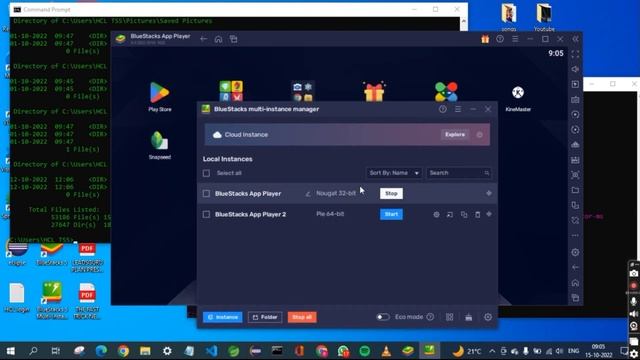Clone BlueStacks App Player 2 instance icon
Image resolution: width=640 pixels, height=360 pixels.
point(464,214)
